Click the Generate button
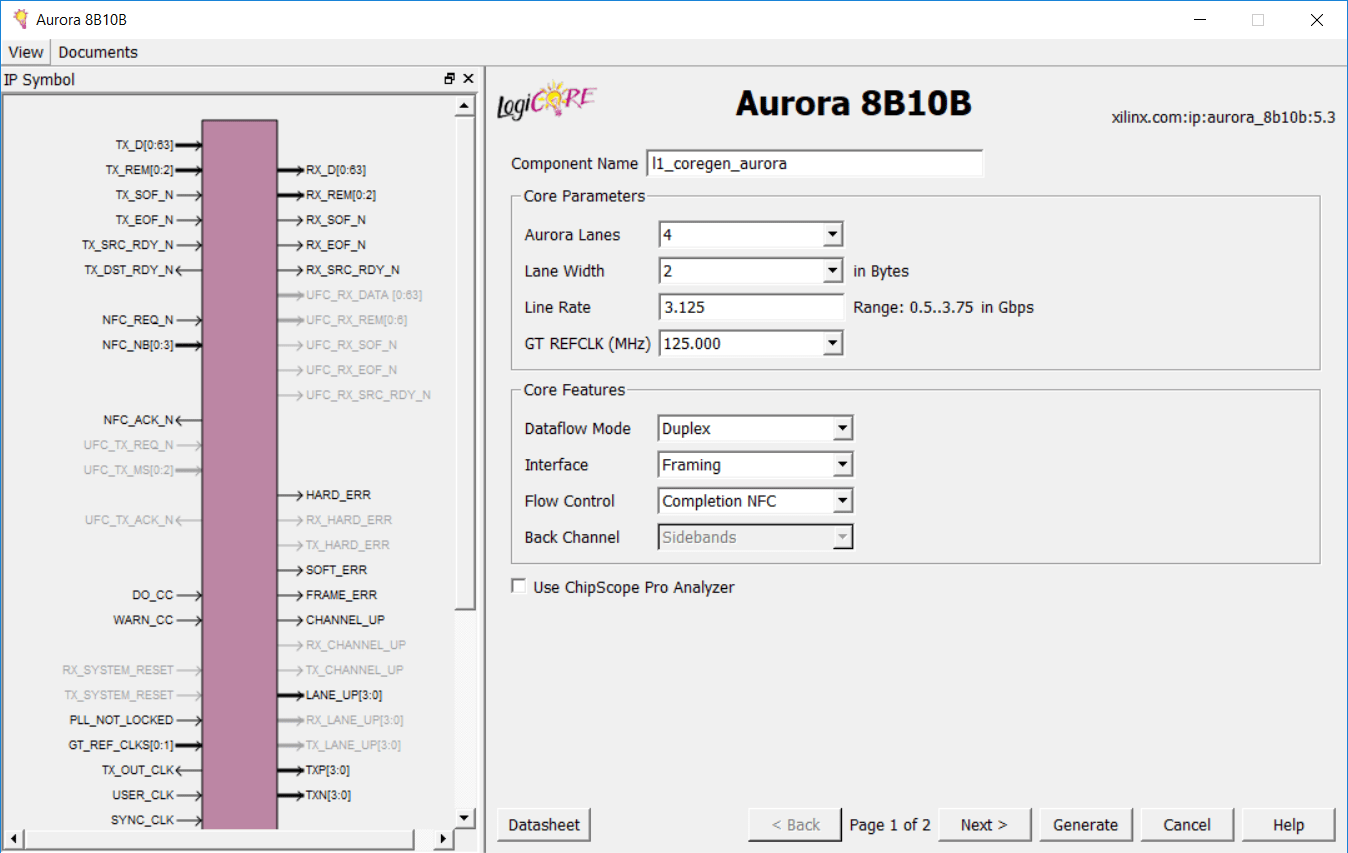The width and height of the screenshot is (1348, 853). [x=1086, y=824]
